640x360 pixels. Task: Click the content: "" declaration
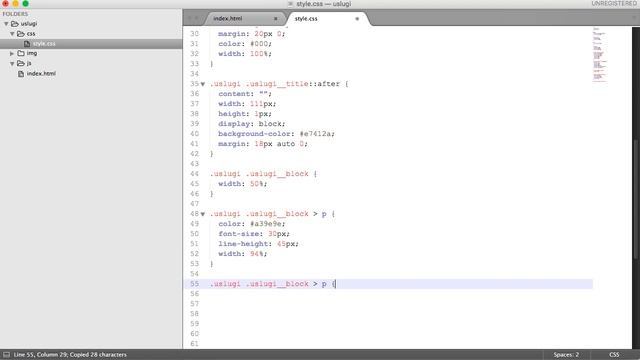click(245, 94)
